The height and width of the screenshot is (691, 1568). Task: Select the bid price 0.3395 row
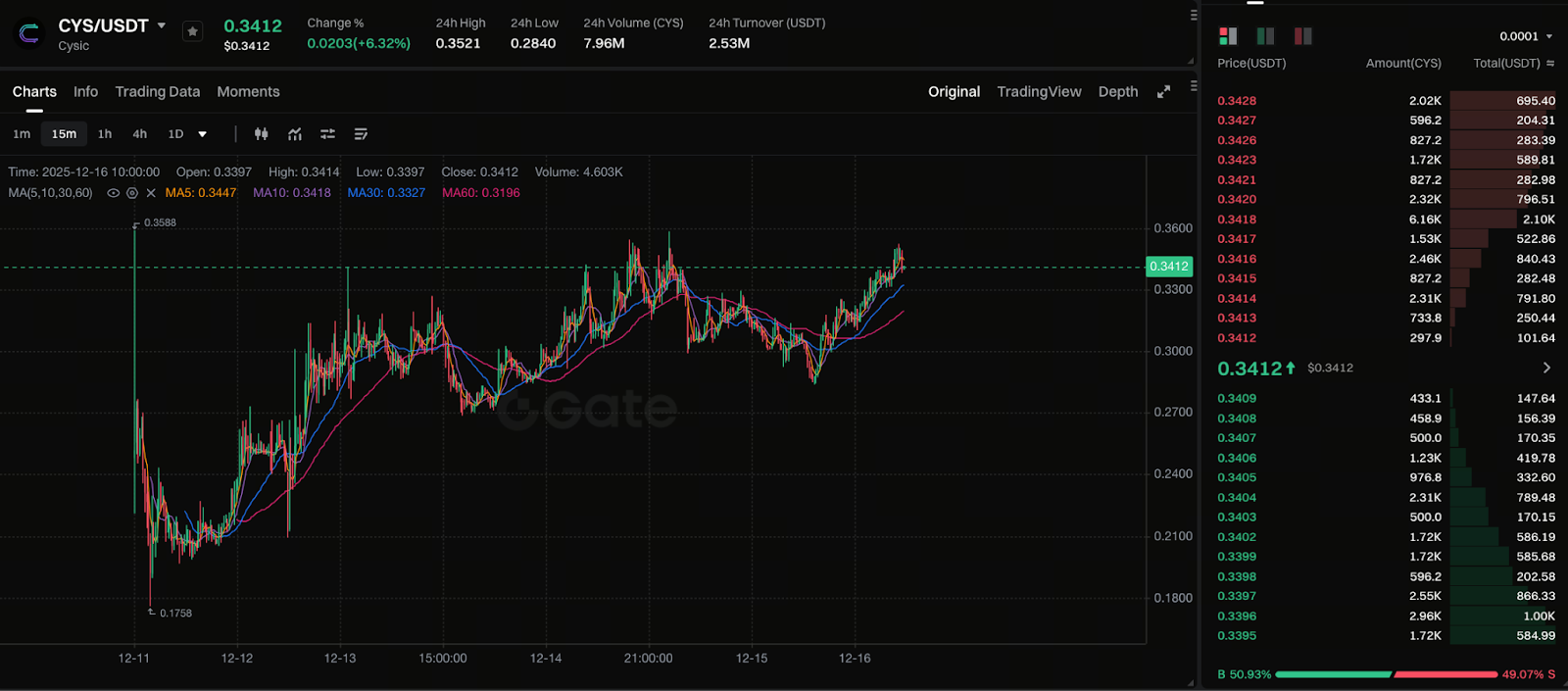pos(1386,636)
